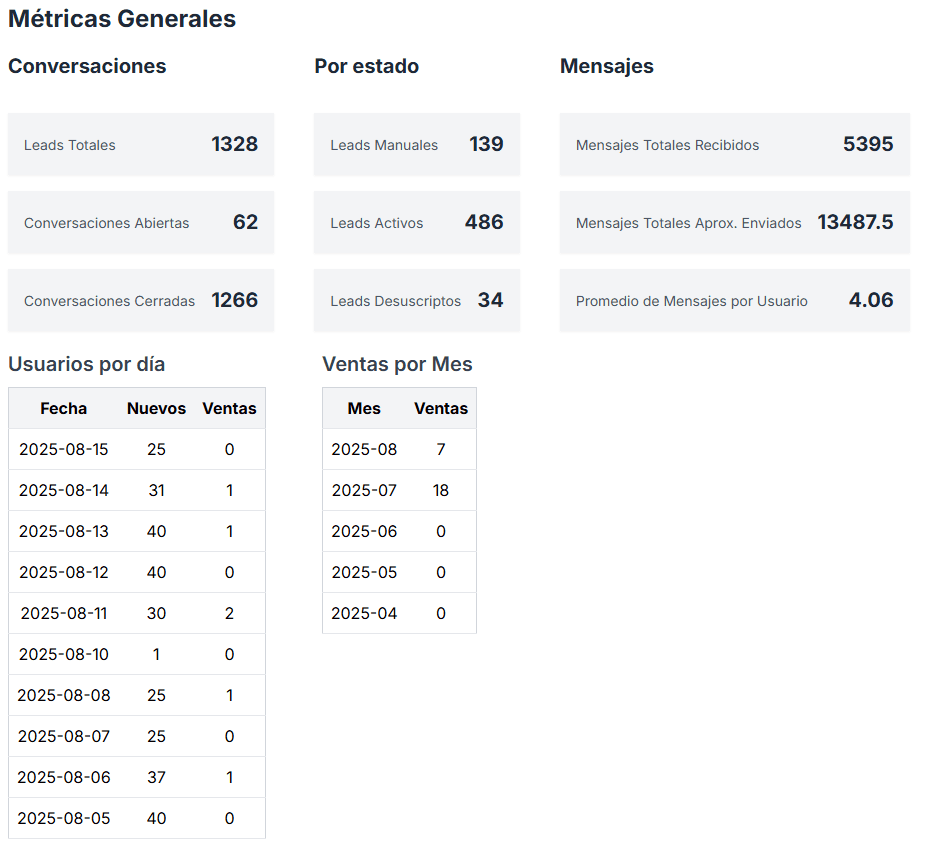Click Promedio de Mensajes por Usuario card

tap(734, 301)
